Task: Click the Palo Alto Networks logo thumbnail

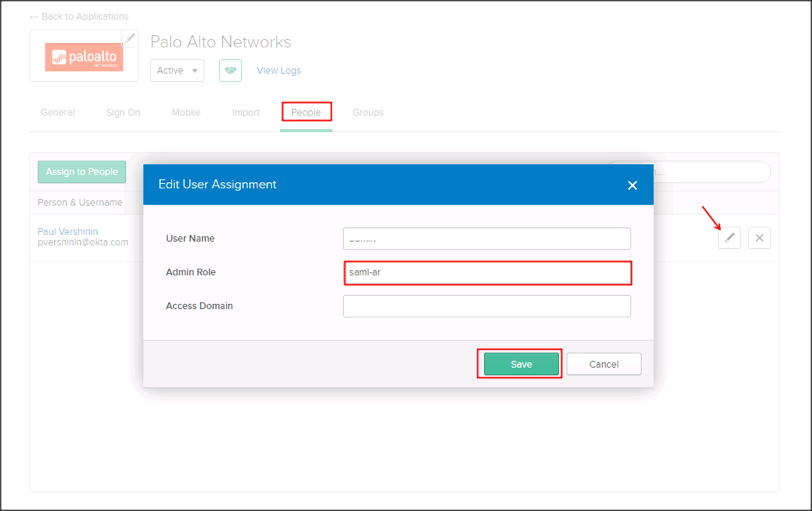Action: pos(83,57)
